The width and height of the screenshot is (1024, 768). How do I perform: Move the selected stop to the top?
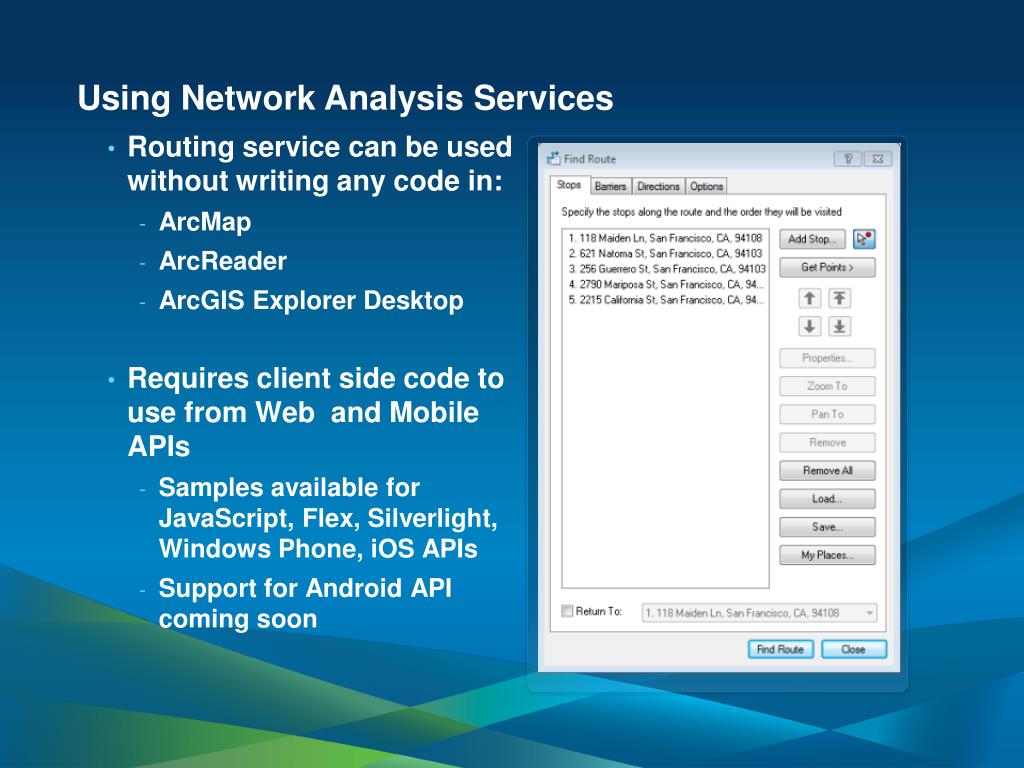click(x=839, y=298)
